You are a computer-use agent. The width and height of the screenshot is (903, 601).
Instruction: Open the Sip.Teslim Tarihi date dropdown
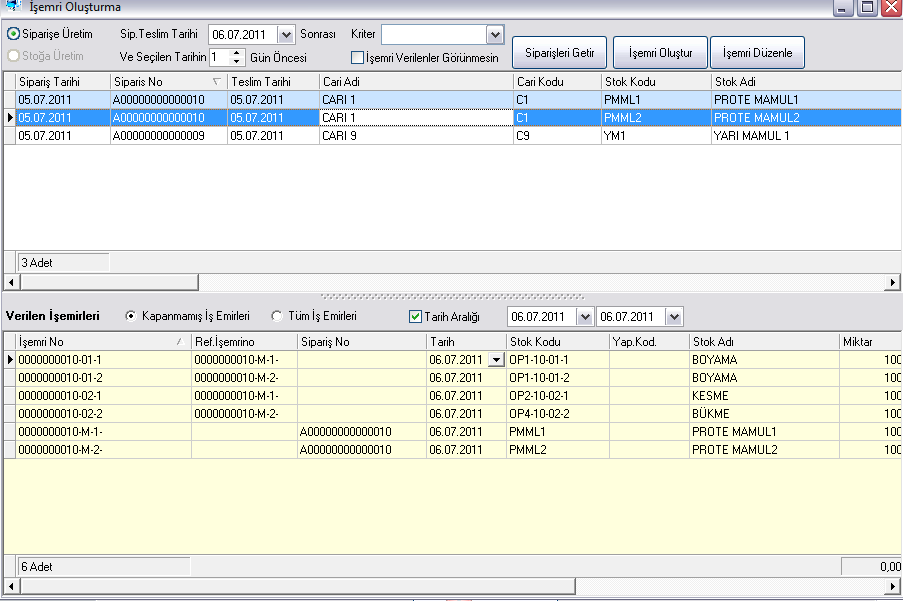[286, 35]
